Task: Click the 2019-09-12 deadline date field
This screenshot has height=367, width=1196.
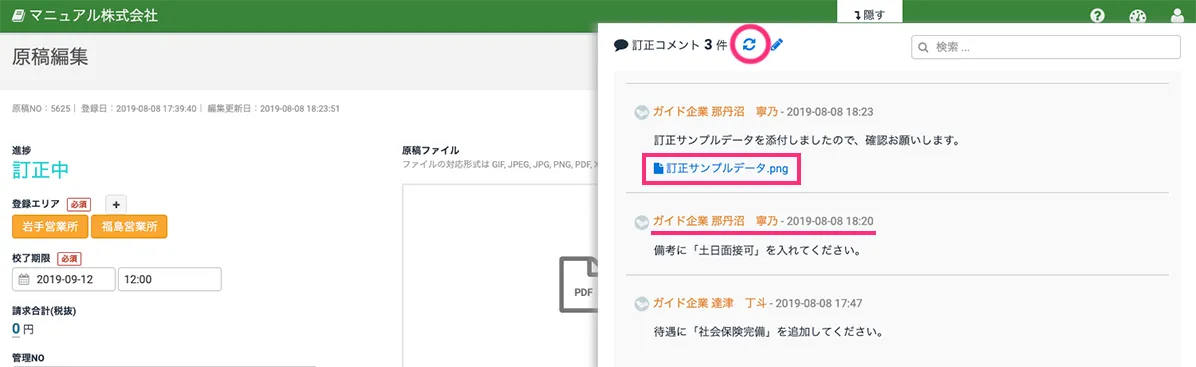Action: [x=64, y=279]
